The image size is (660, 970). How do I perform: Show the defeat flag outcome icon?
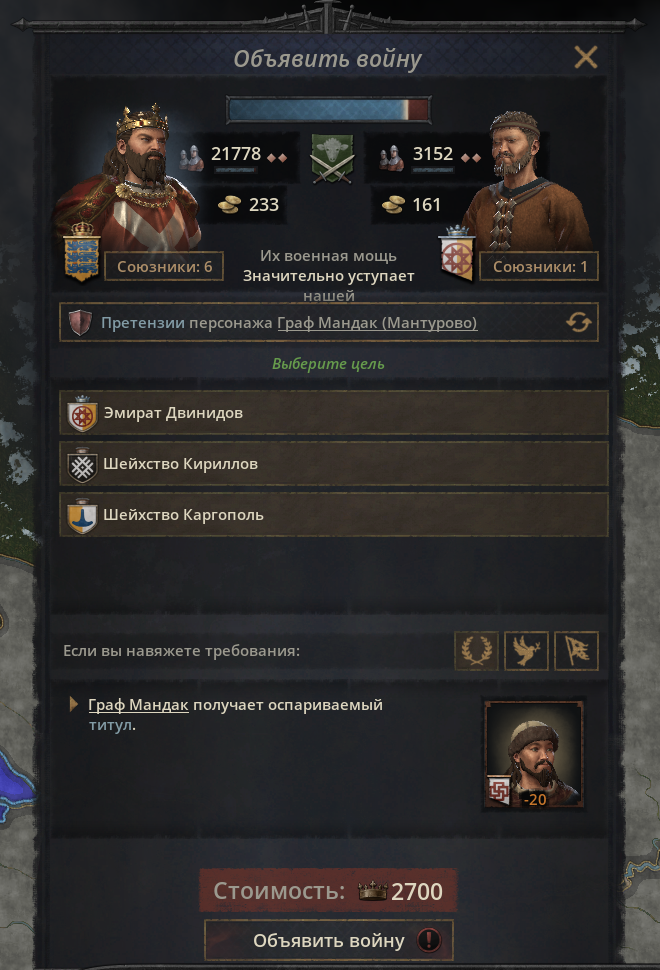576,651
